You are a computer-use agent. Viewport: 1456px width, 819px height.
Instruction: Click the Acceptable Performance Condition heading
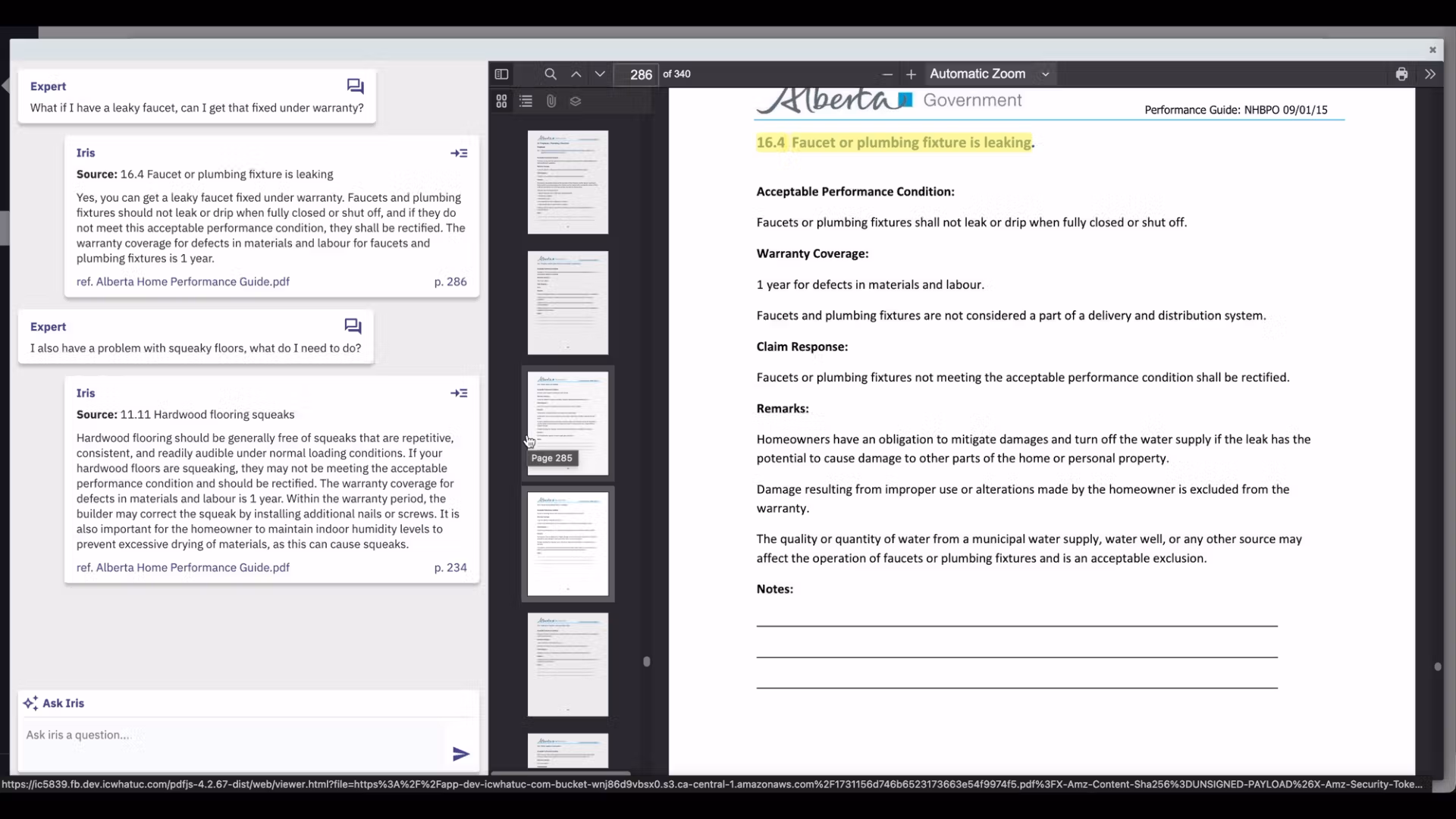tap(855, 192)
